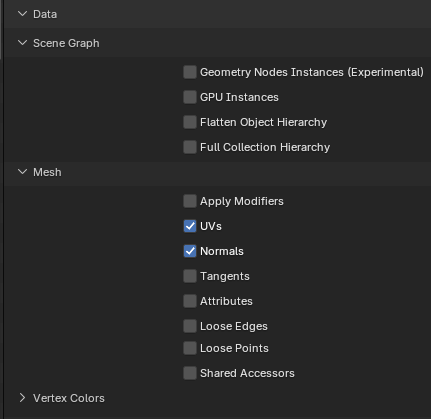Check the Apply Modifiers box

[x=190, y=201]
